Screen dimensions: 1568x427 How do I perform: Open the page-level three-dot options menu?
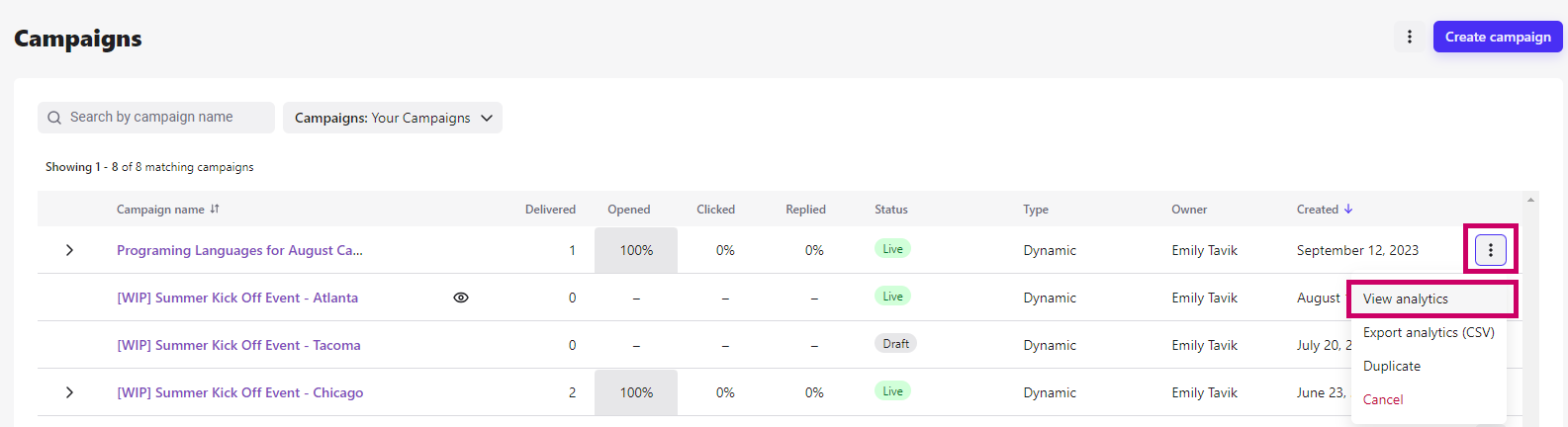[x=1410, y=37]
